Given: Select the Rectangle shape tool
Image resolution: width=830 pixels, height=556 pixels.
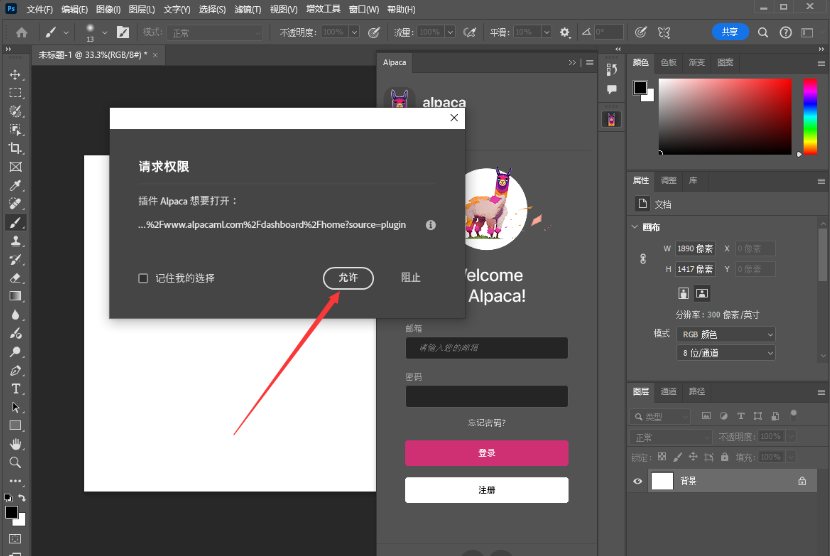Looking at the screenshot, I should click(15, 425).
